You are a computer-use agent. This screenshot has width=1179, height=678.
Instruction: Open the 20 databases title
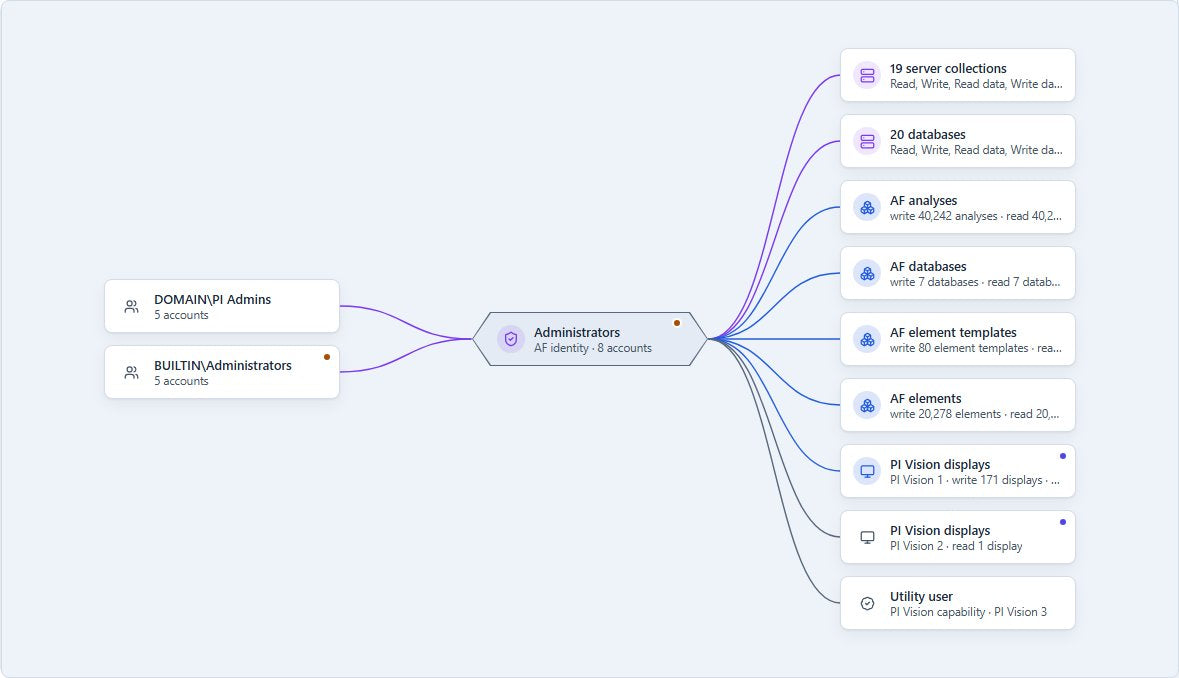[928, 135]
